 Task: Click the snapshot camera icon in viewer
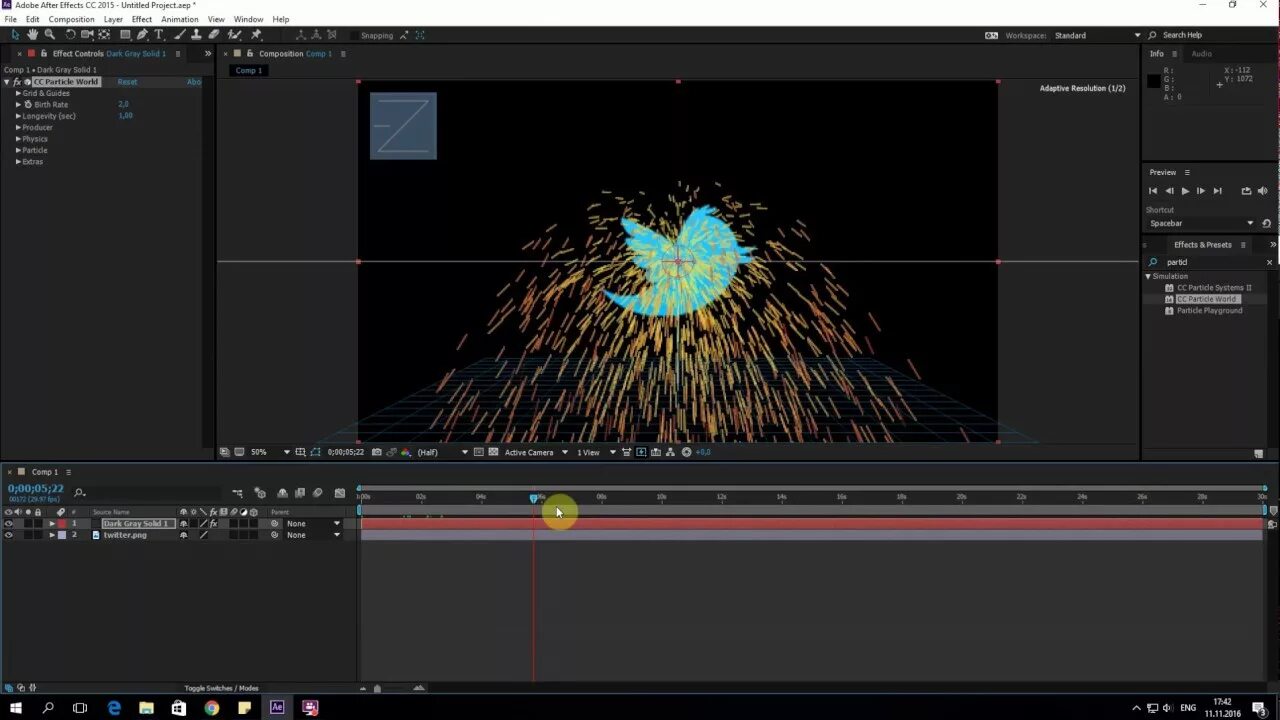pyautogui.click(x=376, y=452)
